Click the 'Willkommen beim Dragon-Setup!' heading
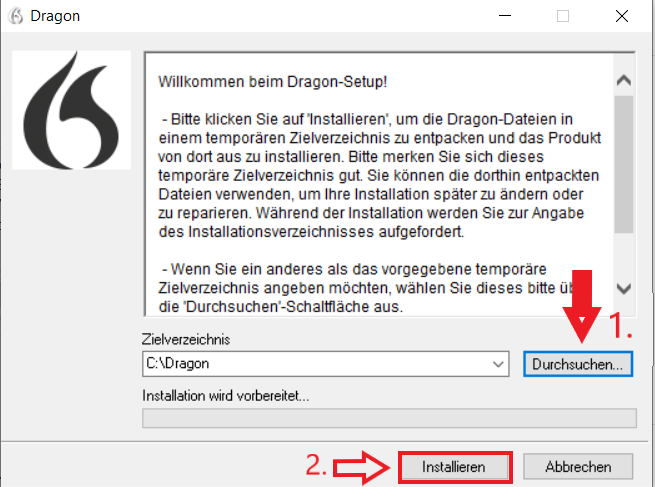 click(273, 81)
